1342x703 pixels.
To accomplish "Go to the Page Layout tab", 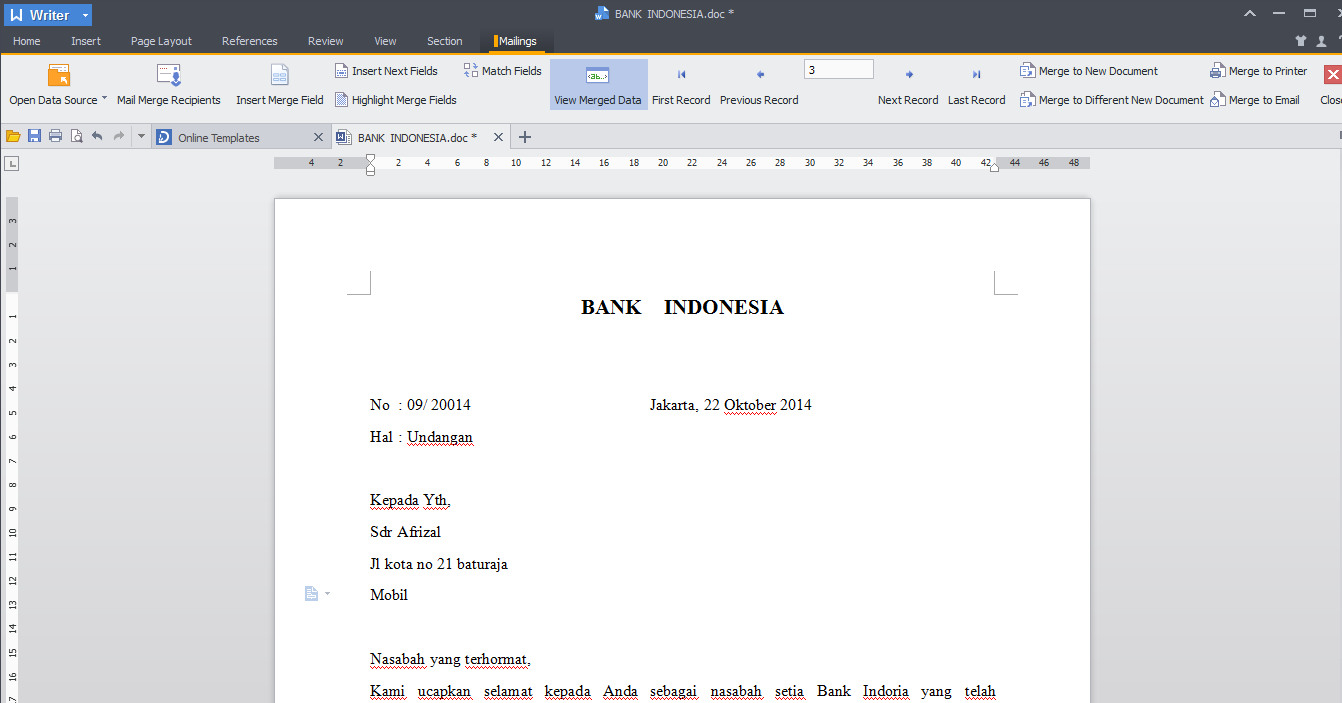I will 161,41.
